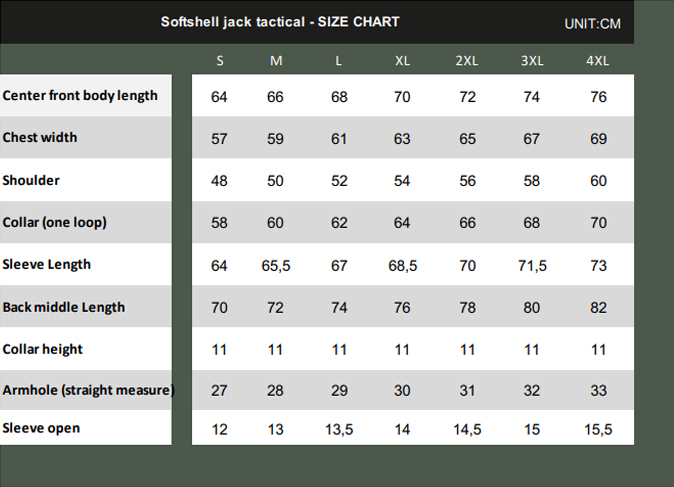Select the 'Back middle Length' row label
Viewport: 674px width, 487px height.
pos(64,307)
